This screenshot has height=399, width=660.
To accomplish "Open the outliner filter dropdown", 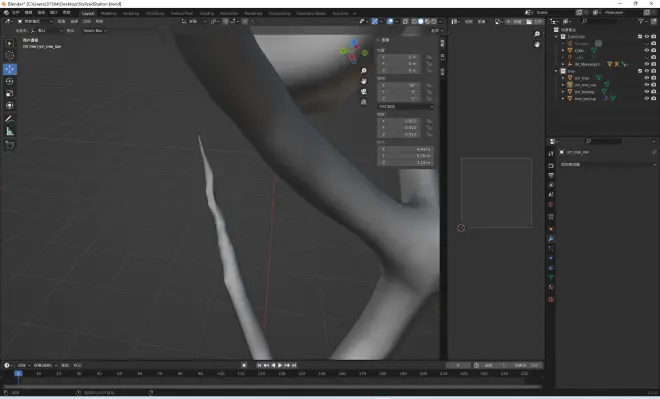I will coord(642,21).
